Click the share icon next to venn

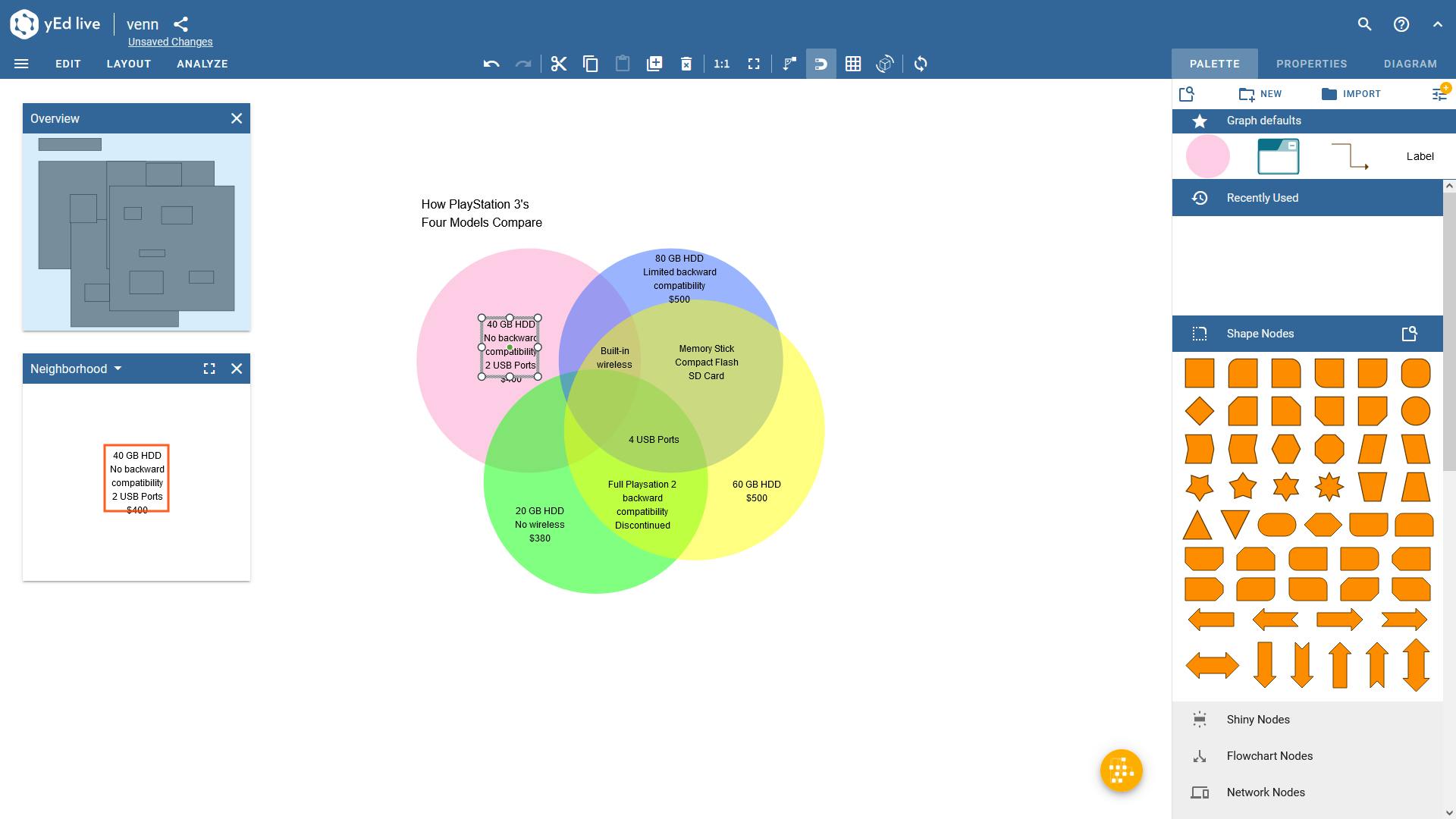(180, 24)
